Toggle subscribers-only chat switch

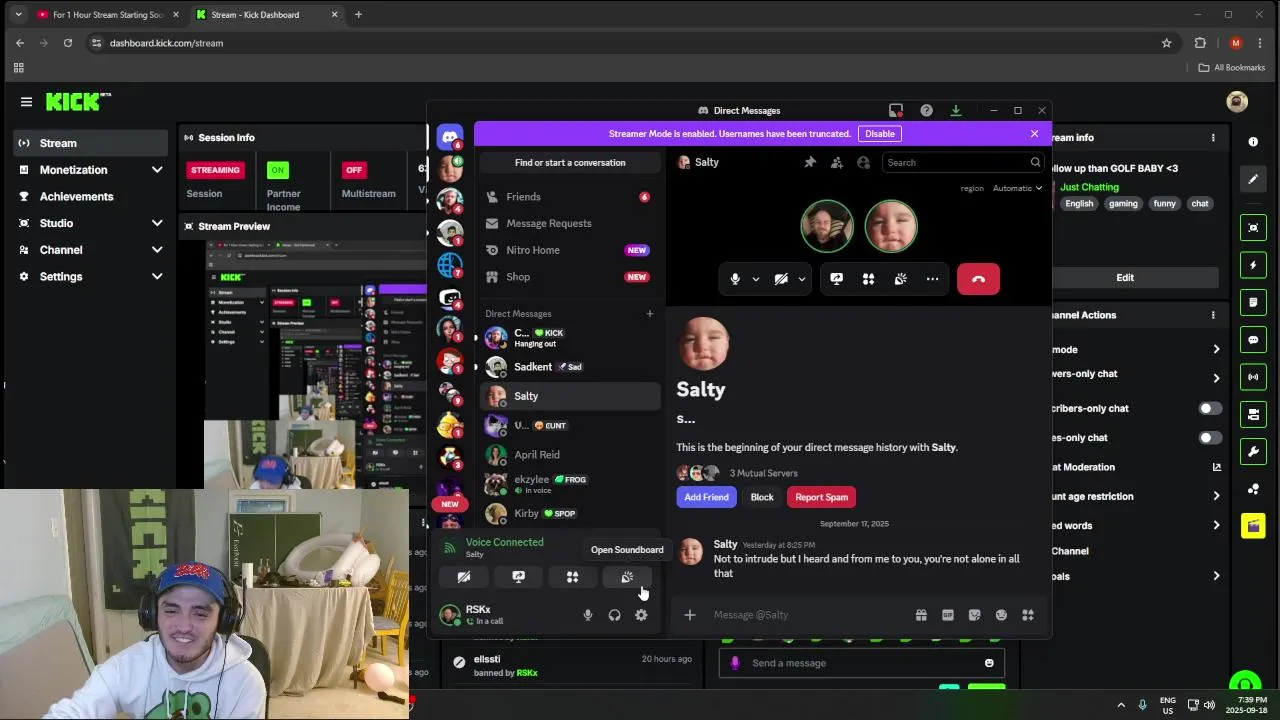(1210, 408)
